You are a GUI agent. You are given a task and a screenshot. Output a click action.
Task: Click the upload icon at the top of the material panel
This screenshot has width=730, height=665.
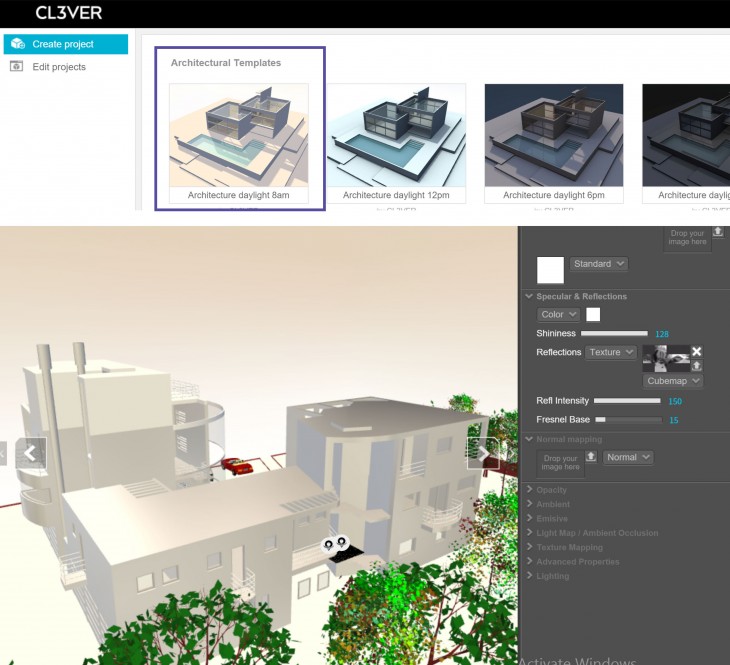point(717,232)
